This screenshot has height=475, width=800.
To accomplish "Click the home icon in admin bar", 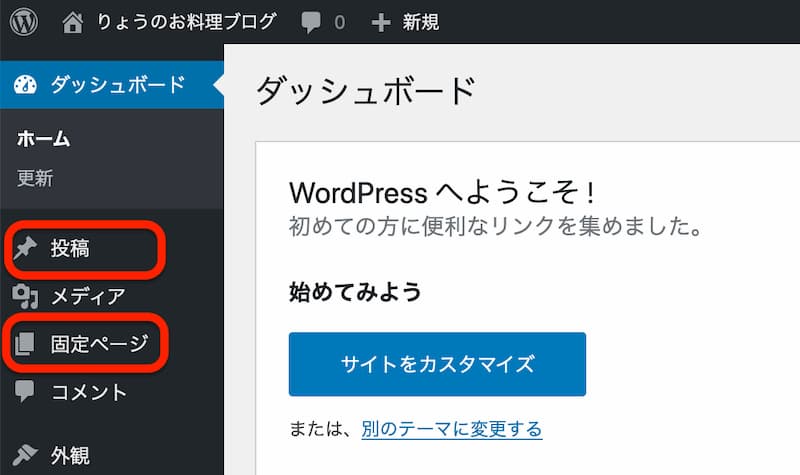I will coord(72,22).
